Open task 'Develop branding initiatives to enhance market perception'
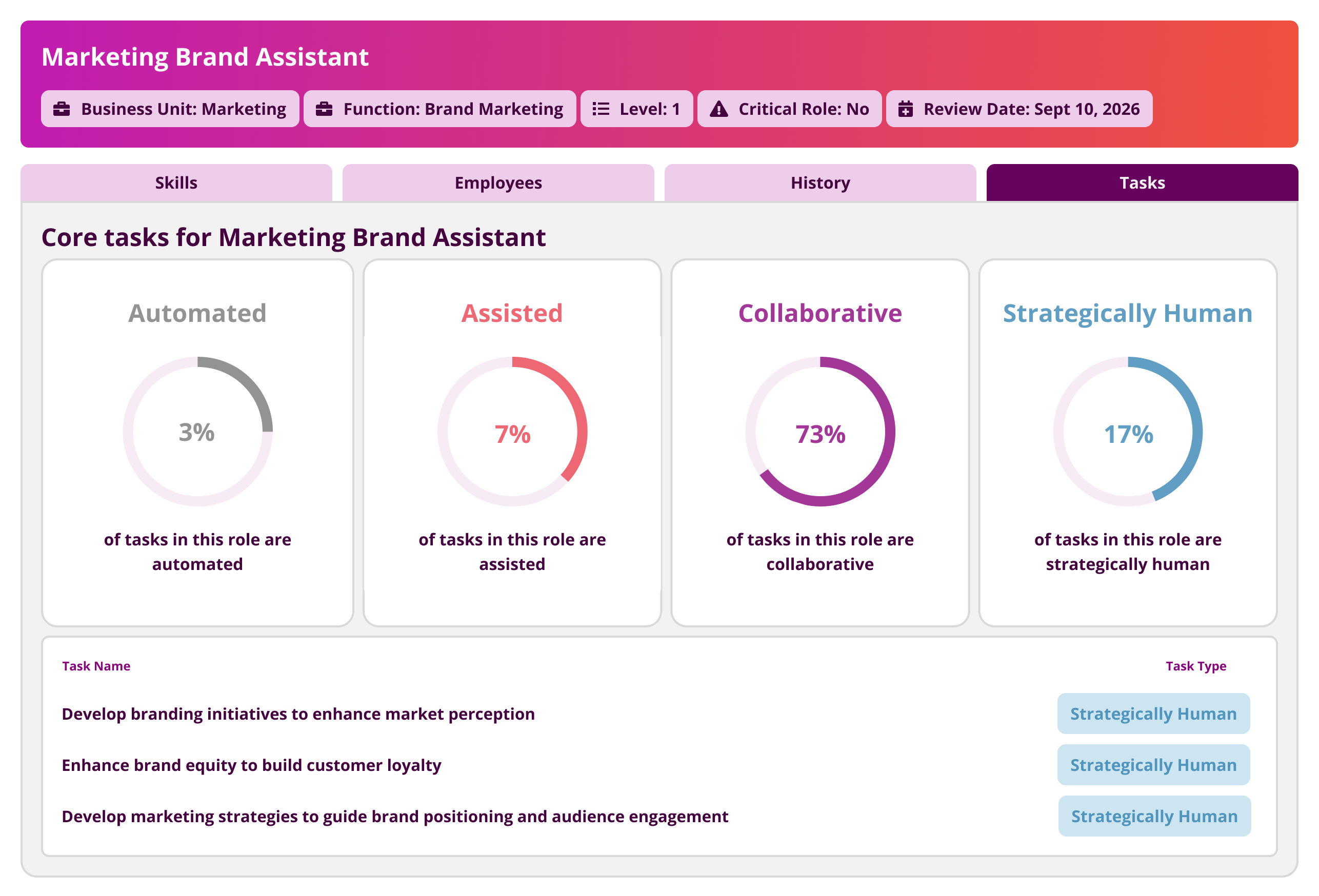The height and width of the screenshot is (896, 1319). 298,714
